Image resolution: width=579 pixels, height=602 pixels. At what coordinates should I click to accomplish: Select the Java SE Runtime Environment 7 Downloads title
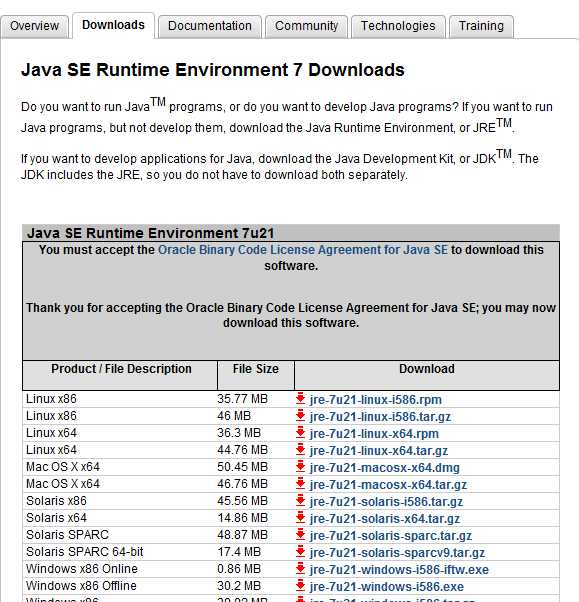[x=213, y=70]
